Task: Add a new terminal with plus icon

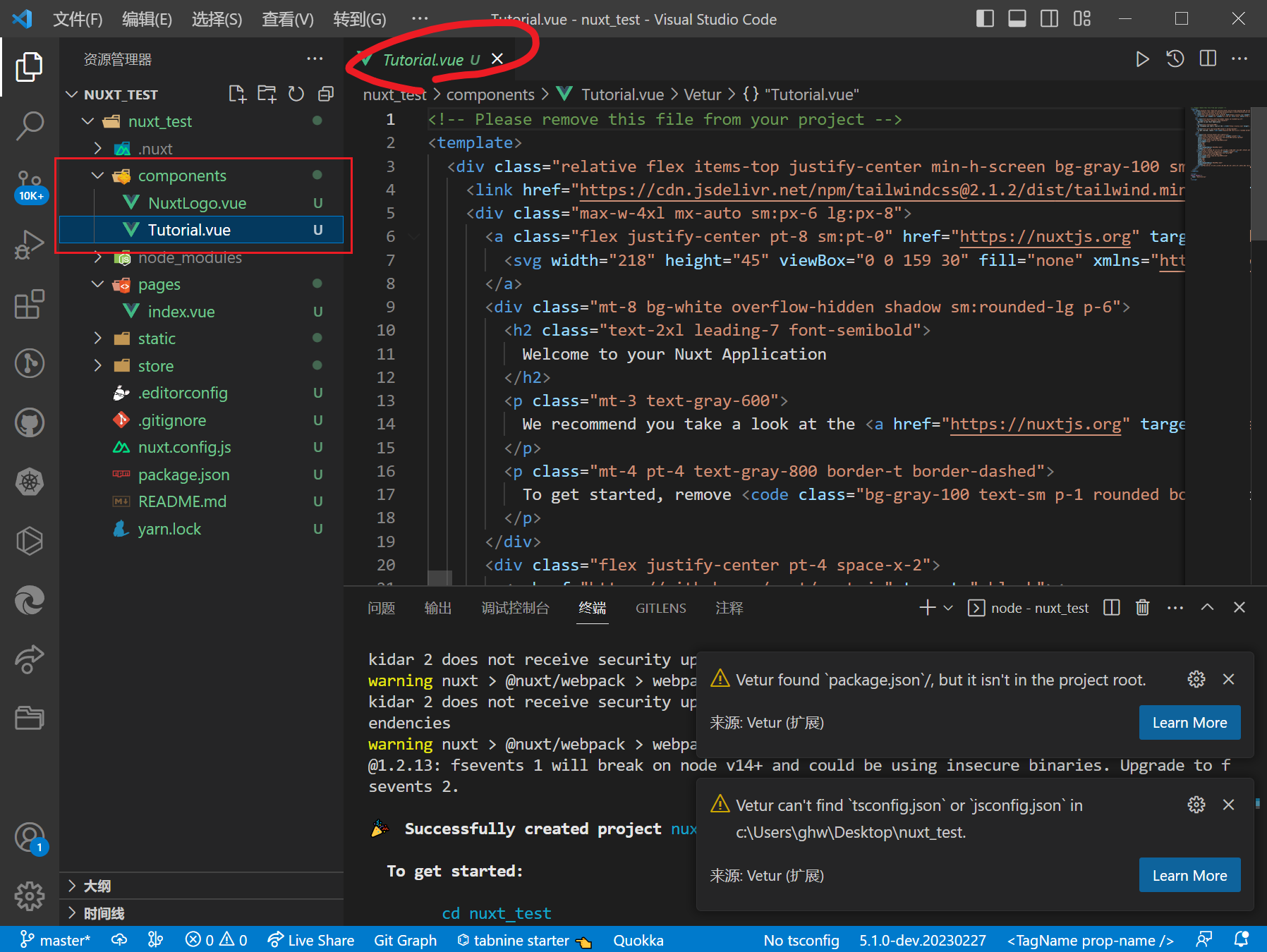Action: point(927,607)
